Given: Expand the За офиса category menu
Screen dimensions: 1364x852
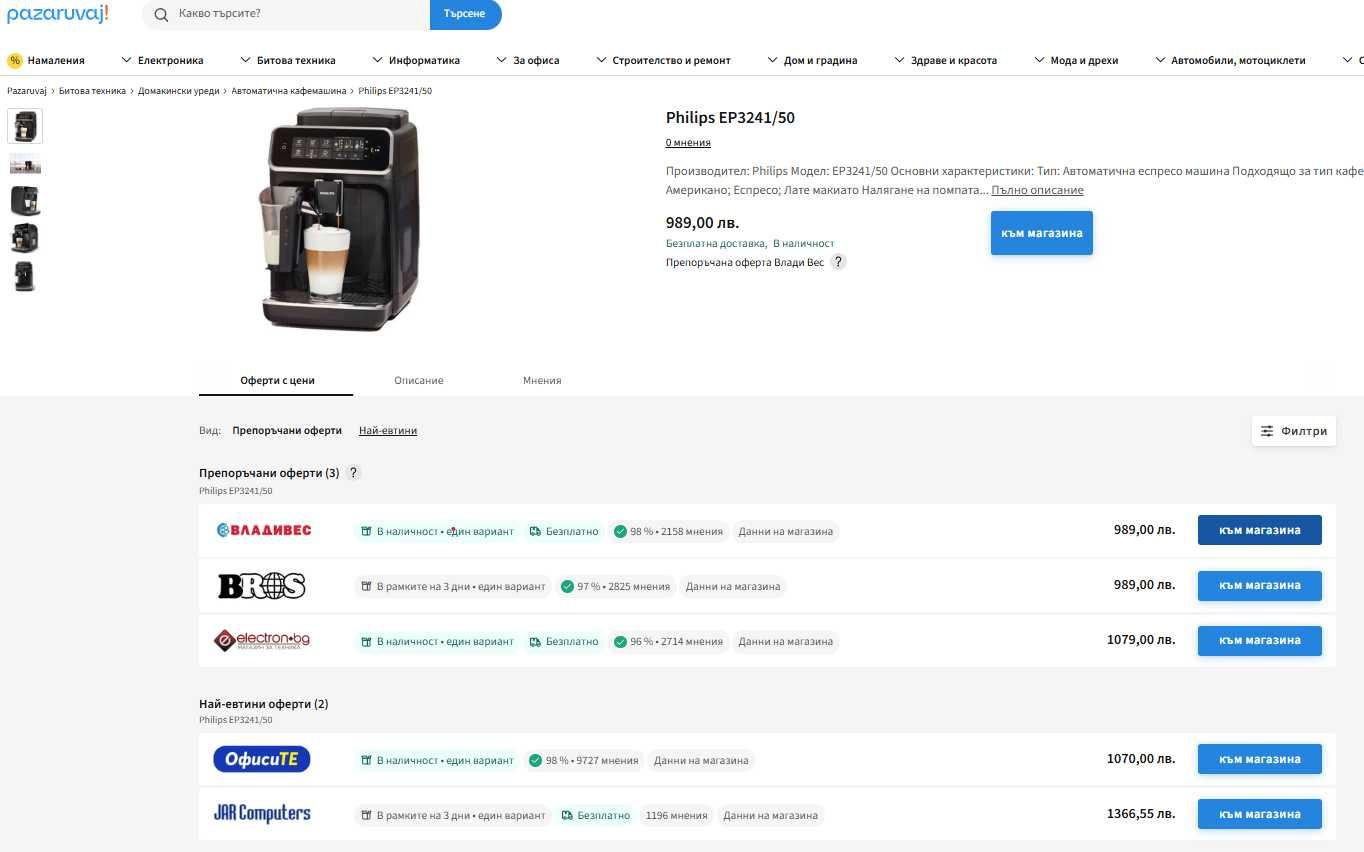Looking at the screenshot, I should point(528,60).
